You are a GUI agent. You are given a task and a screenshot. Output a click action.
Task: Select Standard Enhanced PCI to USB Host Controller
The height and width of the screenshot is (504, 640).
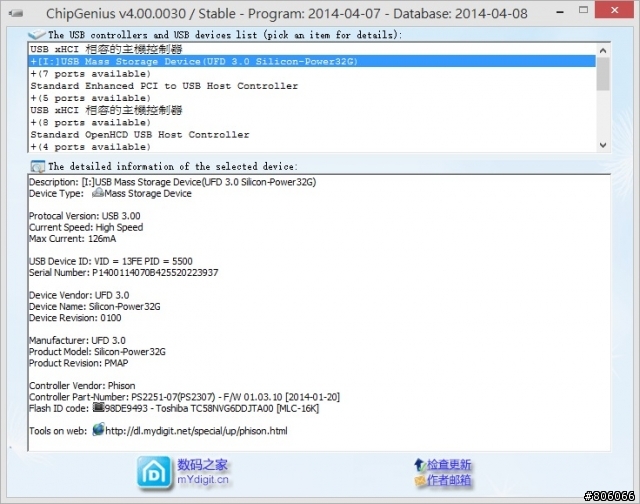[x=312, y=86]
